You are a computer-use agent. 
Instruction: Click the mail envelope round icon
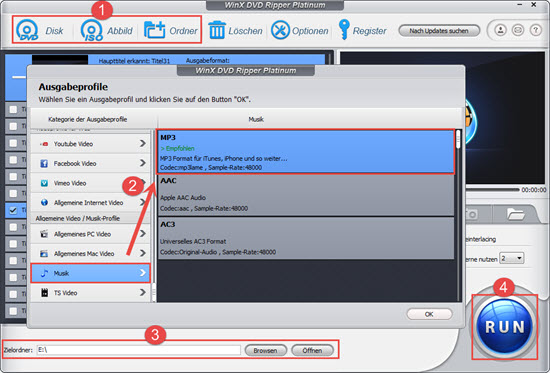[518, 30]
